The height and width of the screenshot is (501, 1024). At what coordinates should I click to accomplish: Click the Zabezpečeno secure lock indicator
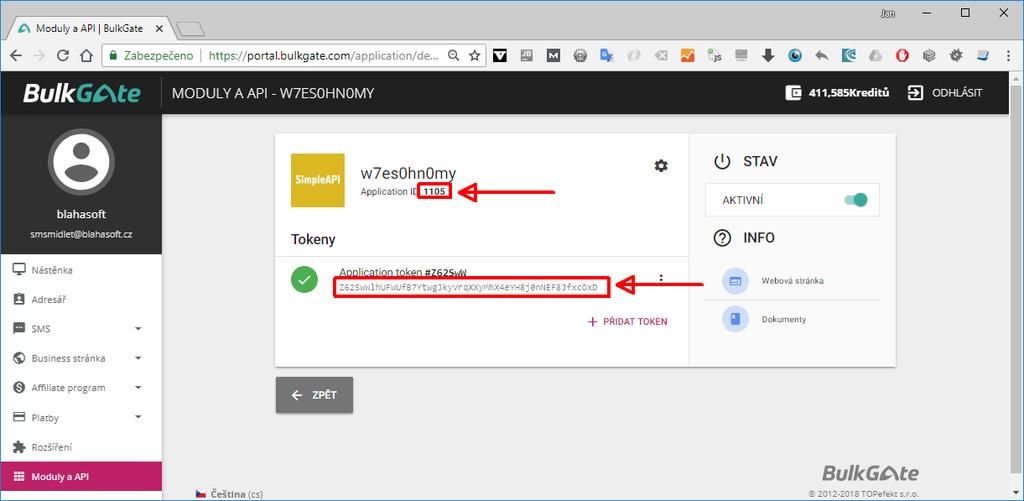point(151,56)
